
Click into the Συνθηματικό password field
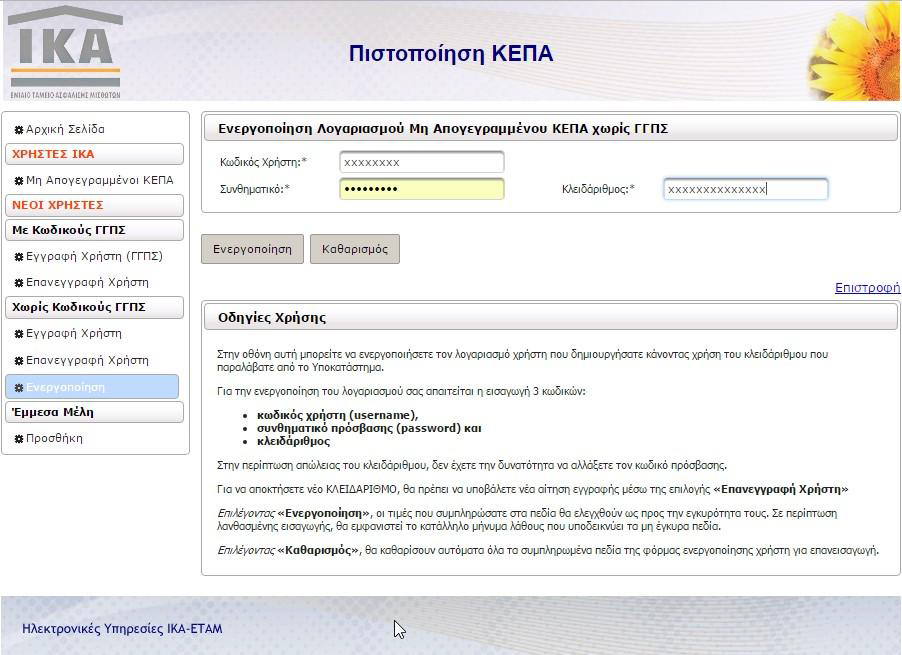click(421, 189)
